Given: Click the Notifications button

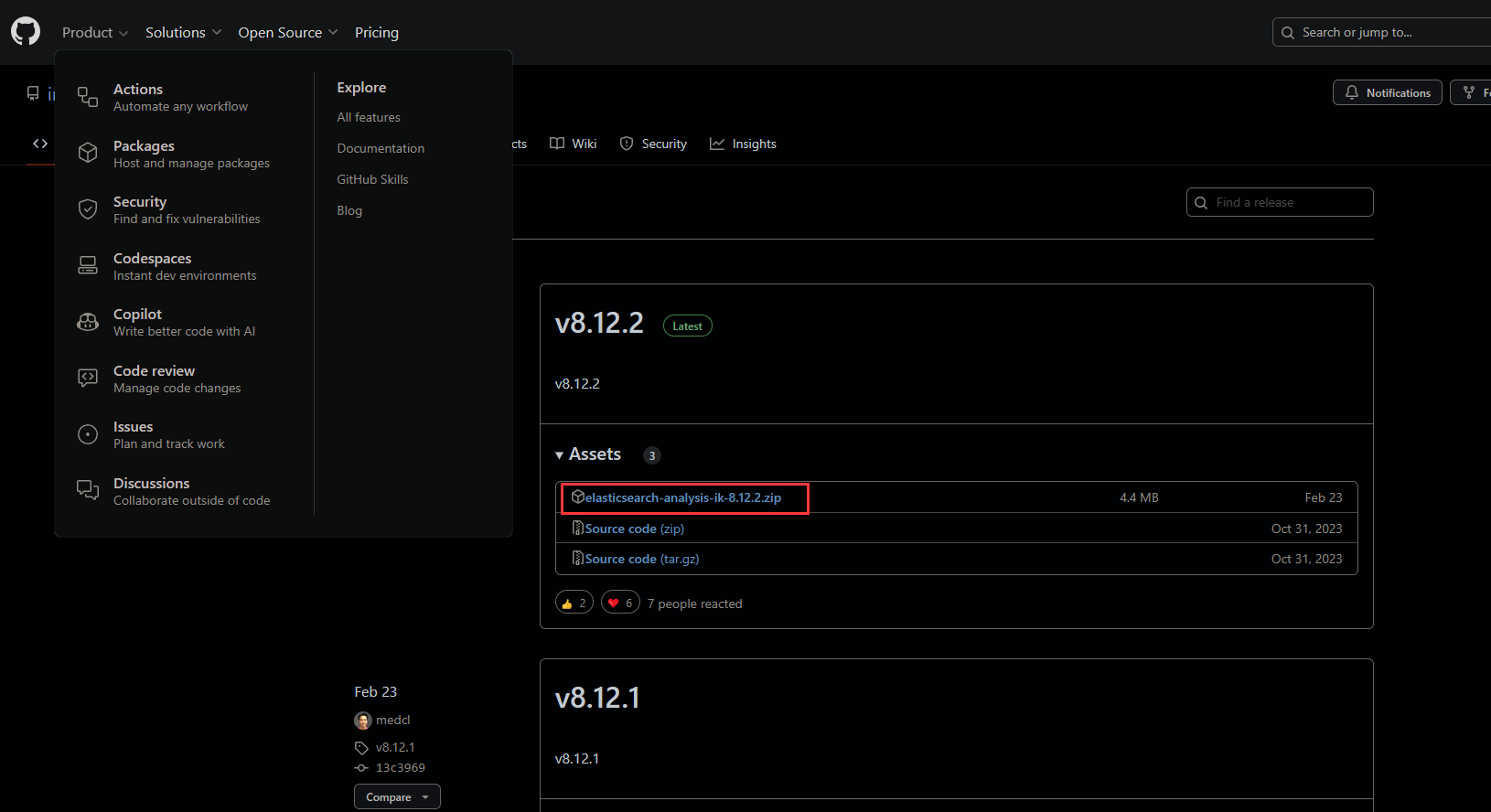Looking at the screenshot, I should click(x=1388, y=92).
